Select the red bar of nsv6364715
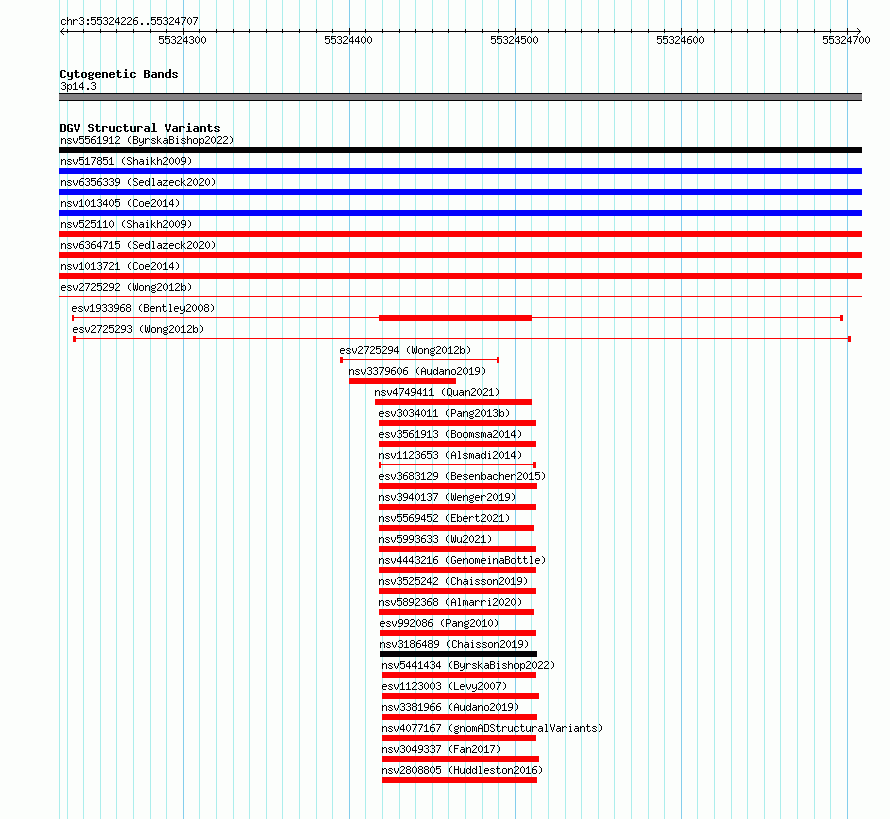 [x=460, y=255]
